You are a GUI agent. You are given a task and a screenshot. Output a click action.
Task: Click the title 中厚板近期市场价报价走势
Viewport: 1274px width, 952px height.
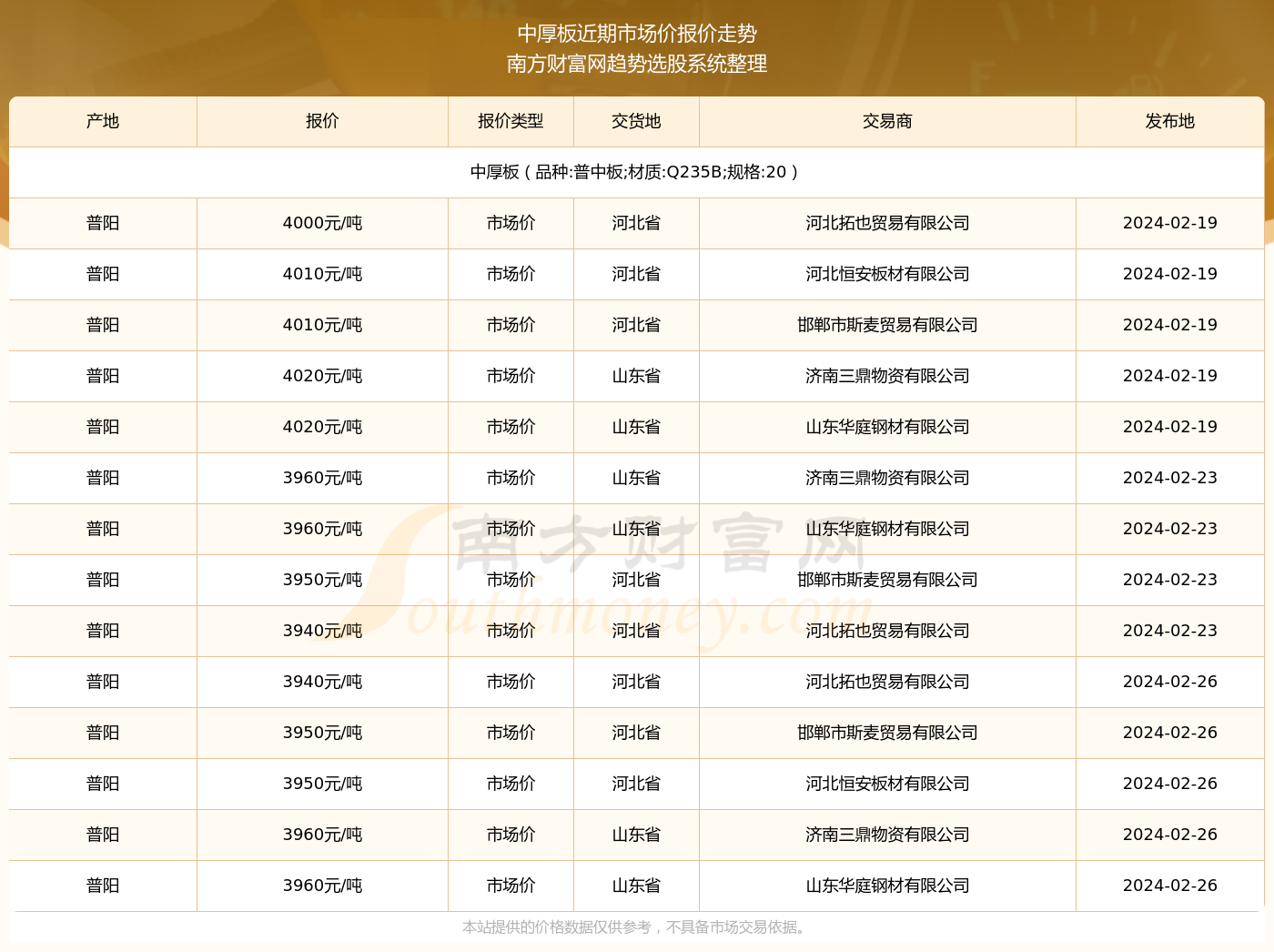tap(637, 34)
